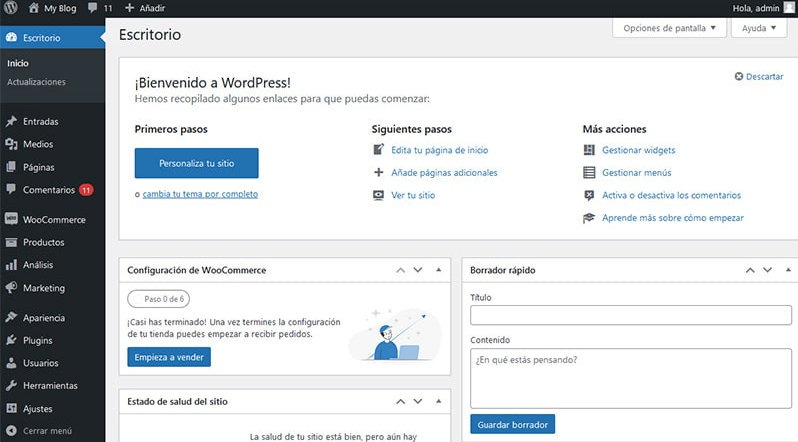Click the Medios media icon
This screenshot has height=442, width=798.
click(x=11, y=144)
